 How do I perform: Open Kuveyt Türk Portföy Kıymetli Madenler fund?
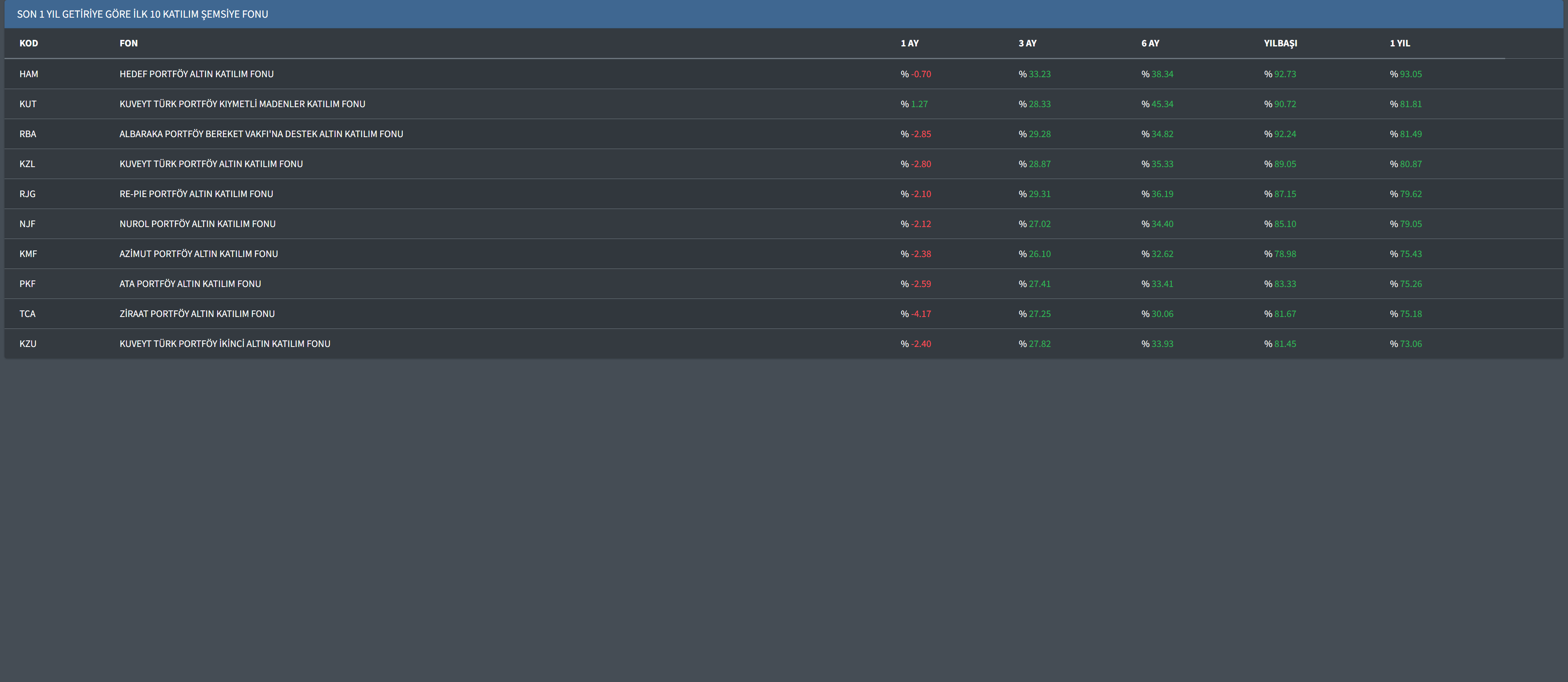click(242, 104)
